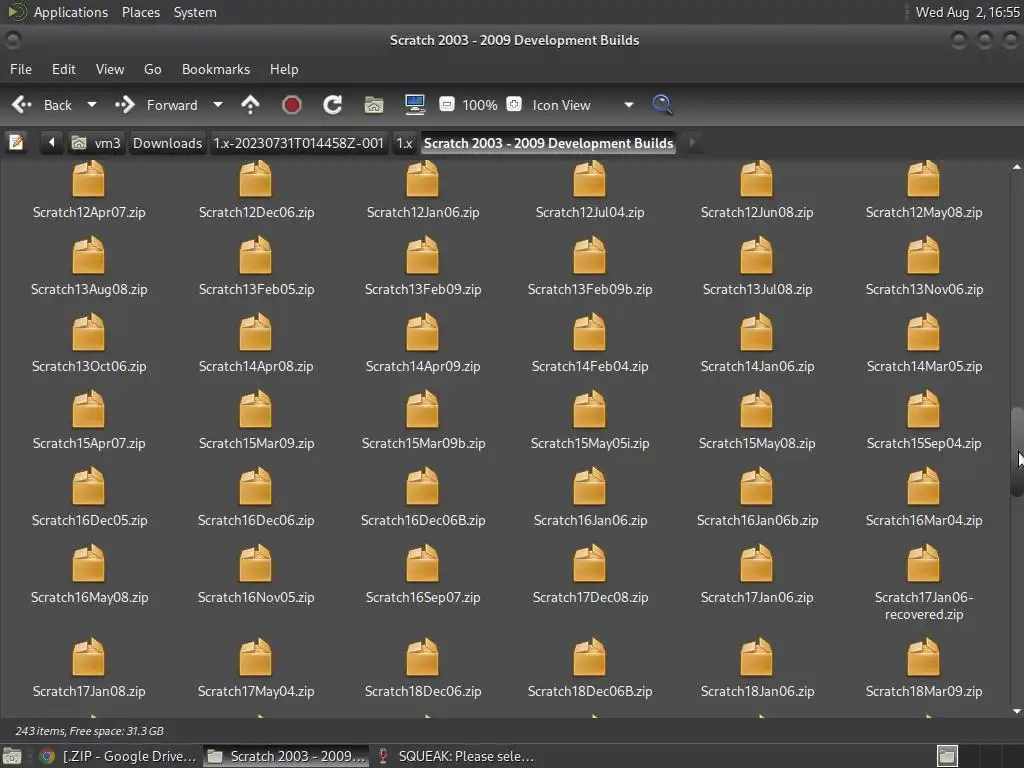Toggle text-based location bar edit icon

pos(16,142)
